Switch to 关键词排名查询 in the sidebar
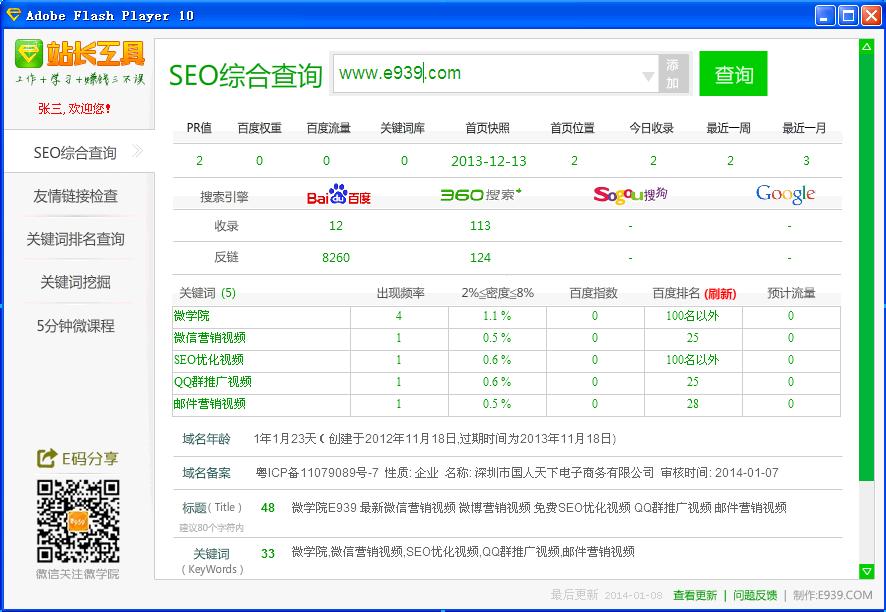 click(76, 239)
